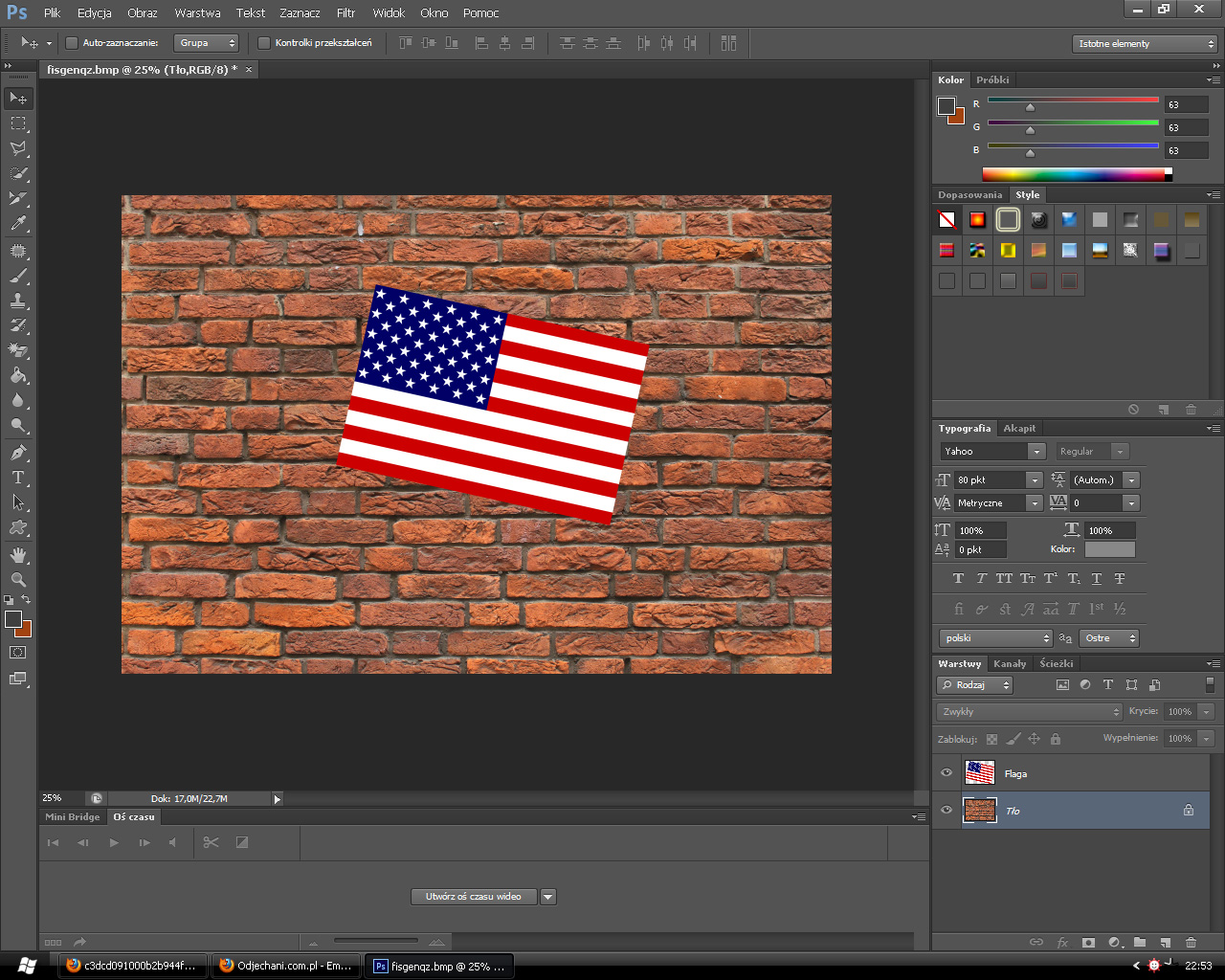Screen dimensions: 1225x980
Task: Switch to the Mini Bridge tab
Action: pos(73,816)
